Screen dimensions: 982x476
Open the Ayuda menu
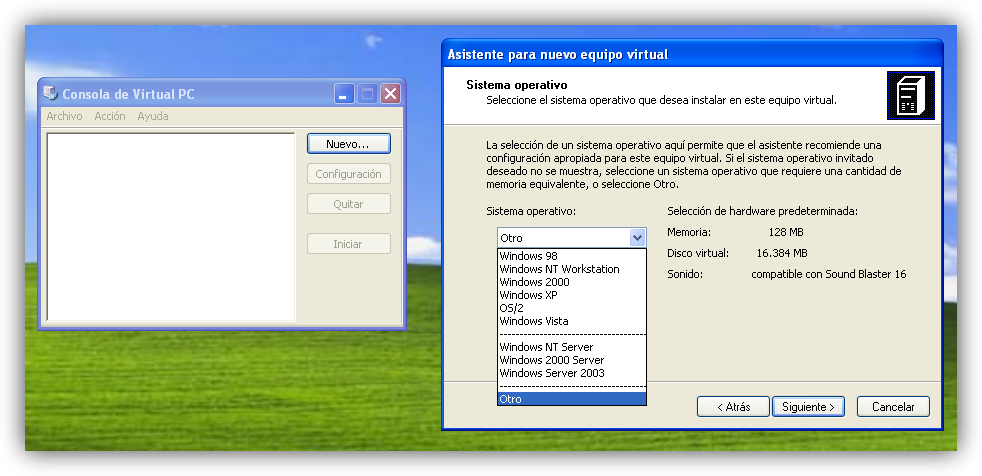(153, 116)
